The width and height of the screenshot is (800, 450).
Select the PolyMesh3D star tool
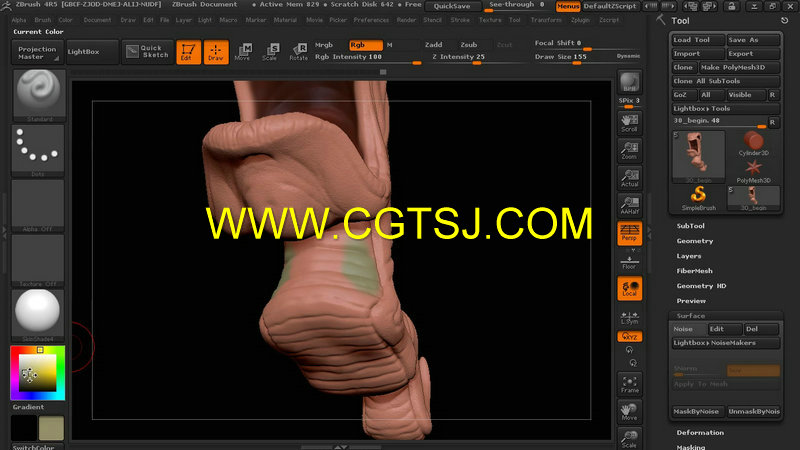click(x=753, y=171)
